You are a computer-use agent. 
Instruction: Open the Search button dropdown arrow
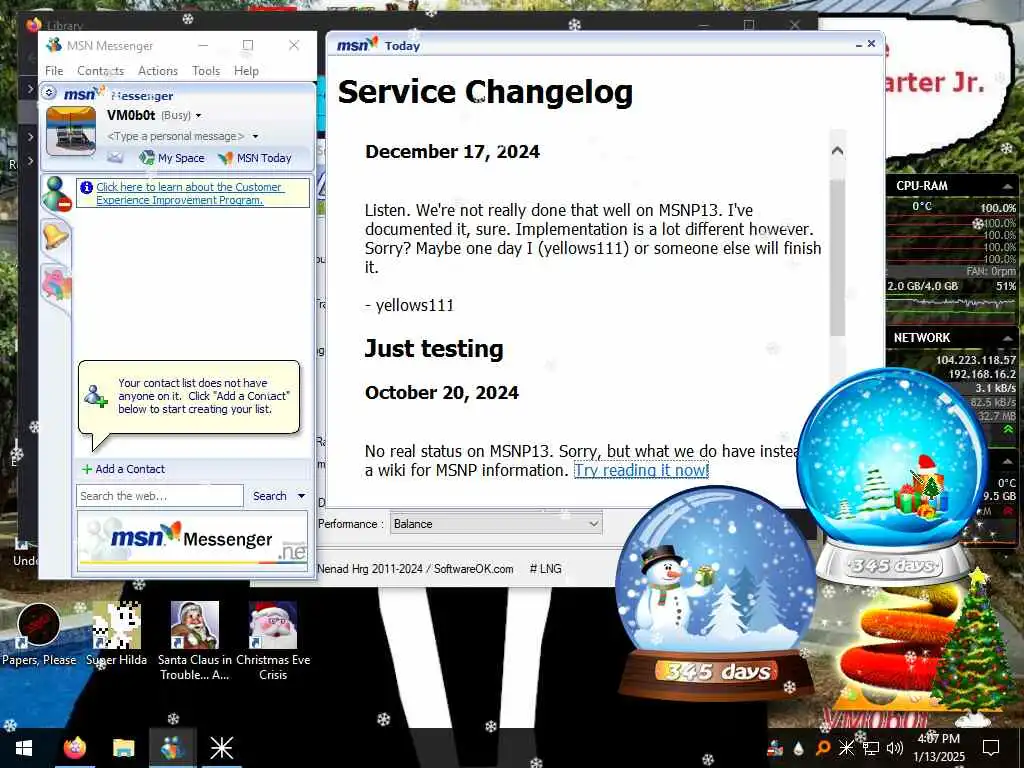[x=301, y=496]
